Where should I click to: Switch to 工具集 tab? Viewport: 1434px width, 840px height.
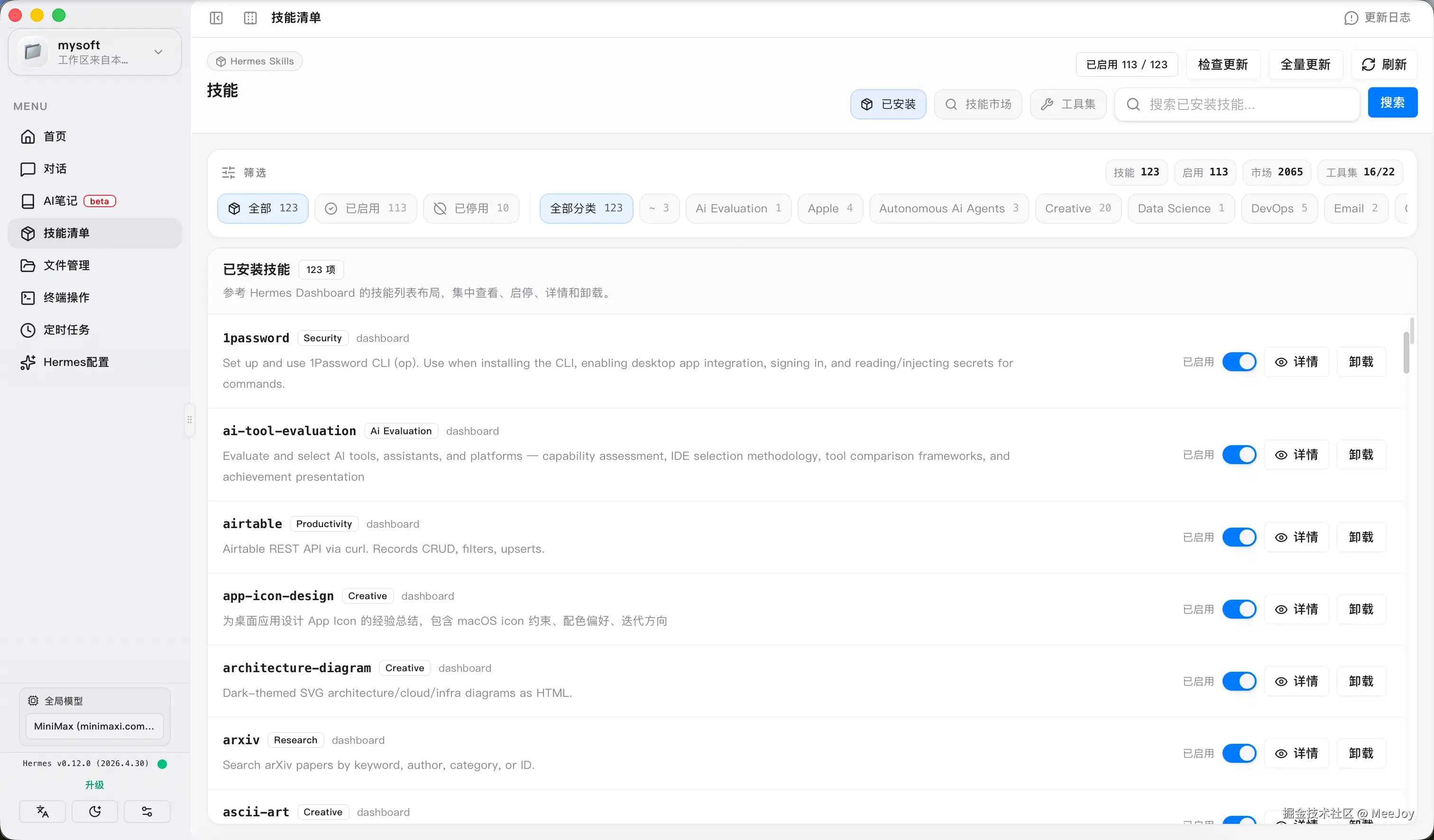point(1068,104)
